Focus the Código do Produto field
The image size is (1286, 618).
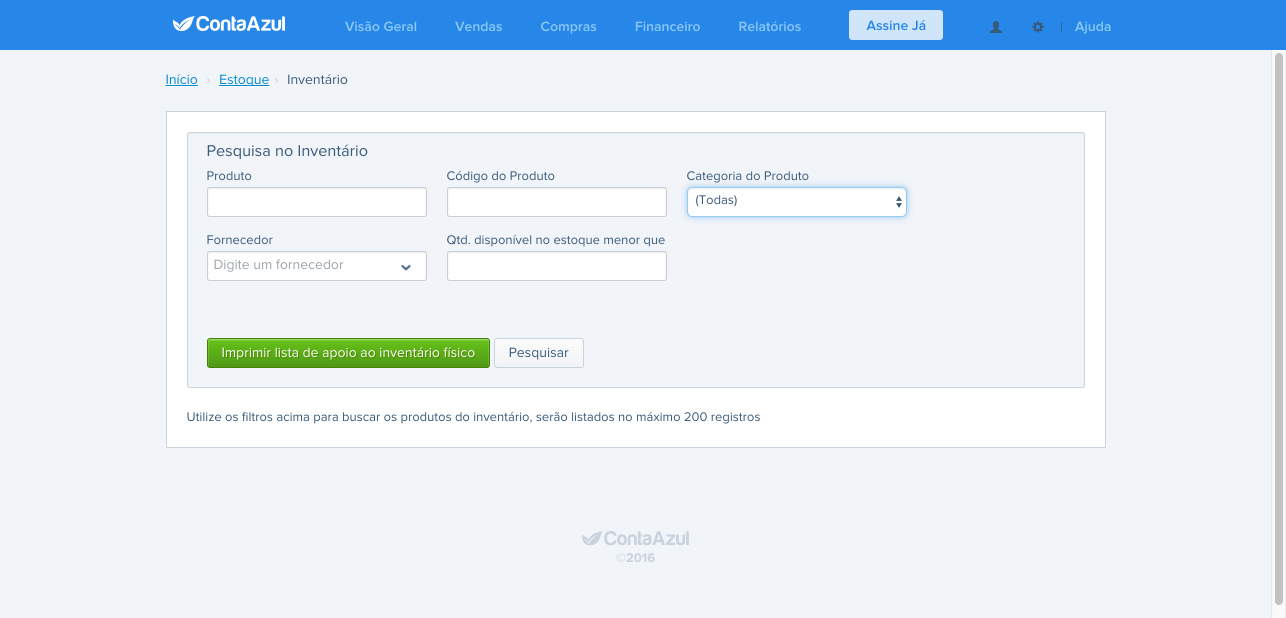[x=557, y=202]
